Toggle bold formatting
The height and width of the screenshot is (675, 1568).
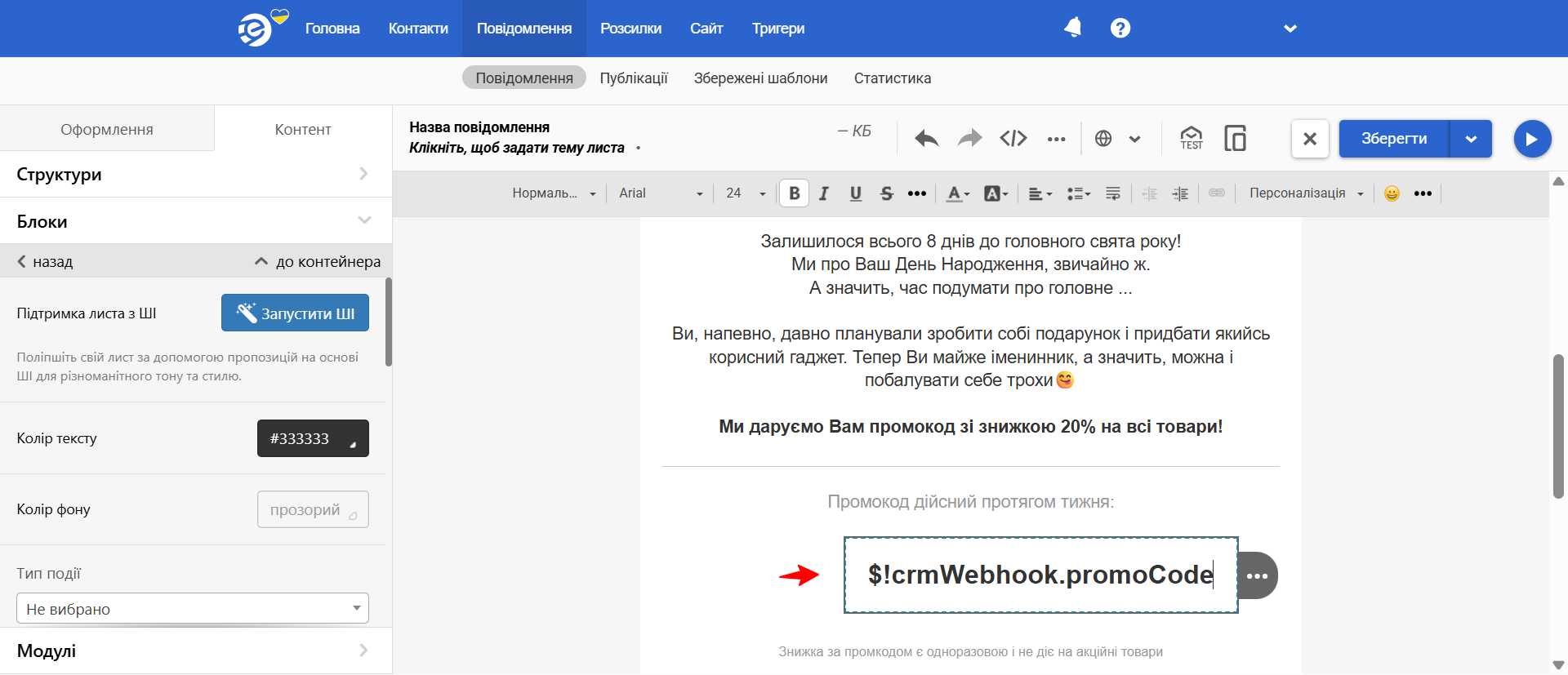tap(794, 193)
